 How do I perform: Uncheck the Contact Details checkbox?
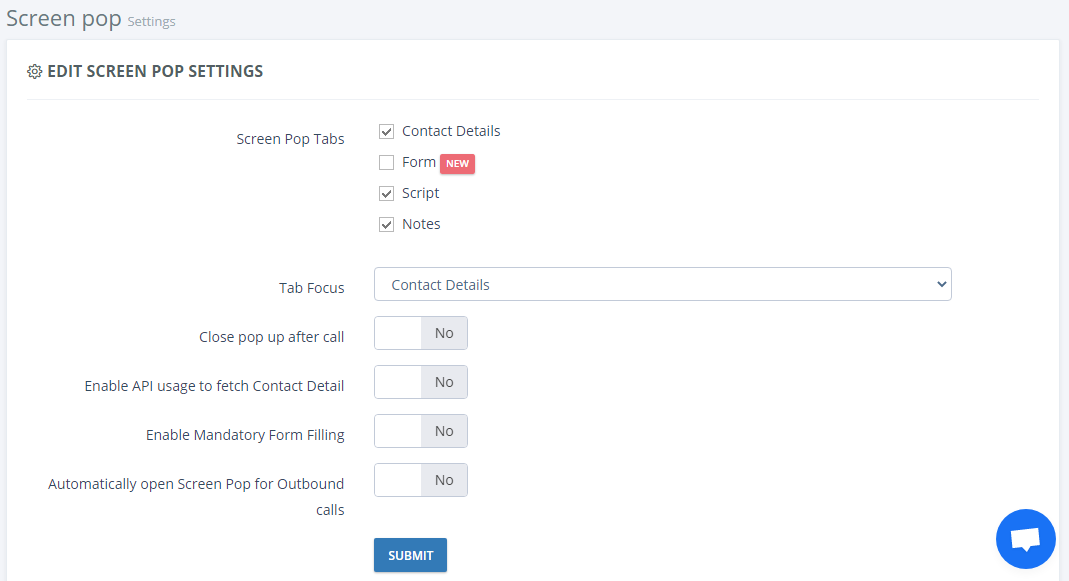tap(387, 132)
